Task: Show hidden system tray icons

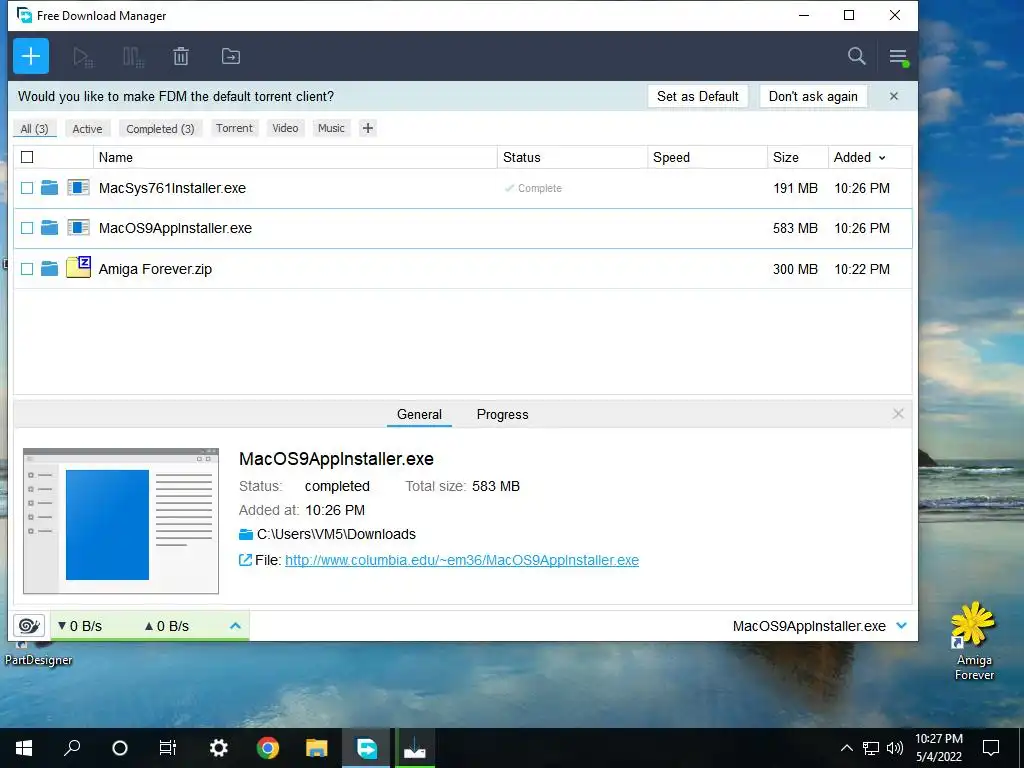Action: tap(846, 748)
